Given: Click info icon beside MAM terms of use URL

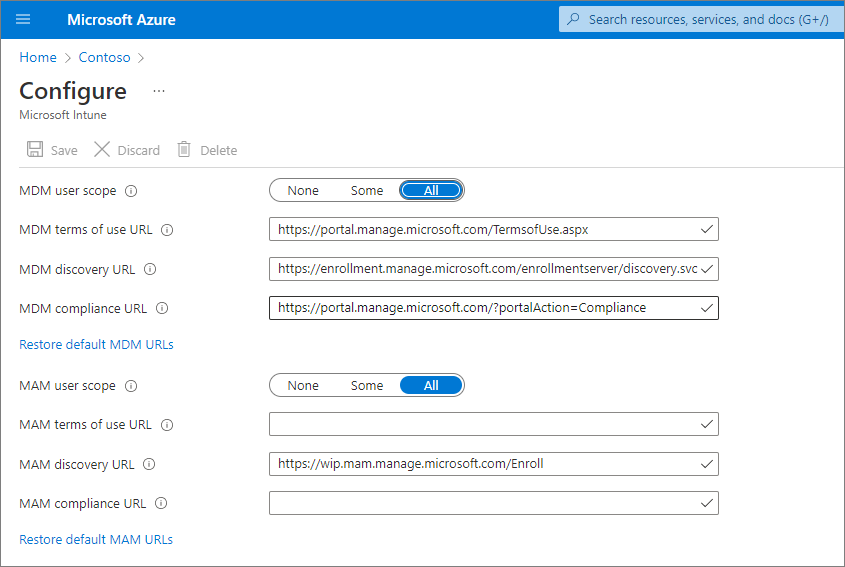Looking at the screenshot, I should pyautogui.click(x=167, y=425).
